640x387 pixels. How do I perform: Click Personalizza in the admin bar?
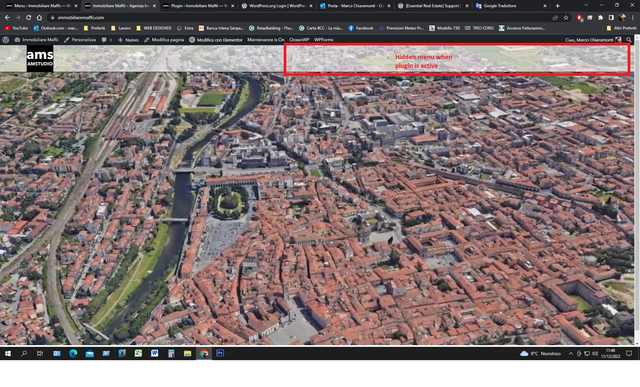click(x=80, y=40)
